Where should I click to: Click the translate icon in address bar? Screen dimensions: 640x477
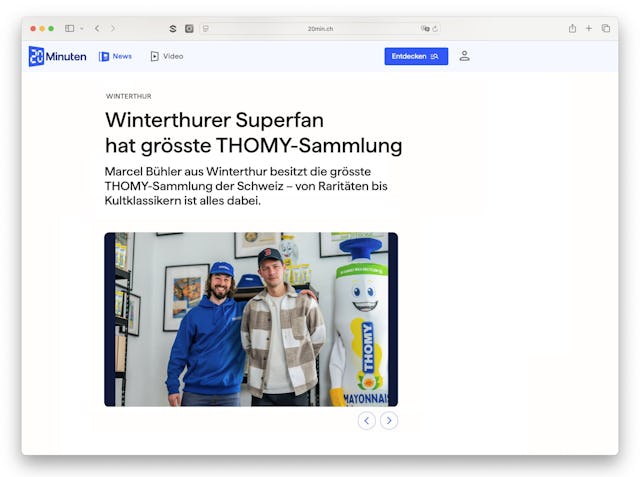point(425,29)
